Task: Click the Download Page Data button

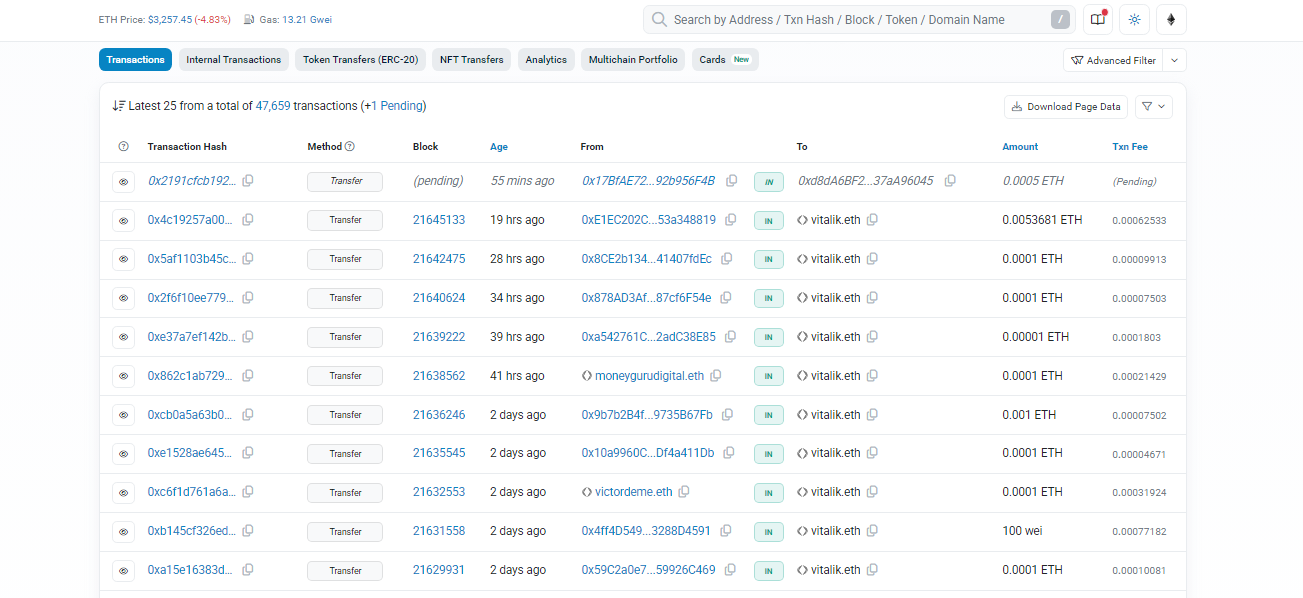Action: 1066,107
